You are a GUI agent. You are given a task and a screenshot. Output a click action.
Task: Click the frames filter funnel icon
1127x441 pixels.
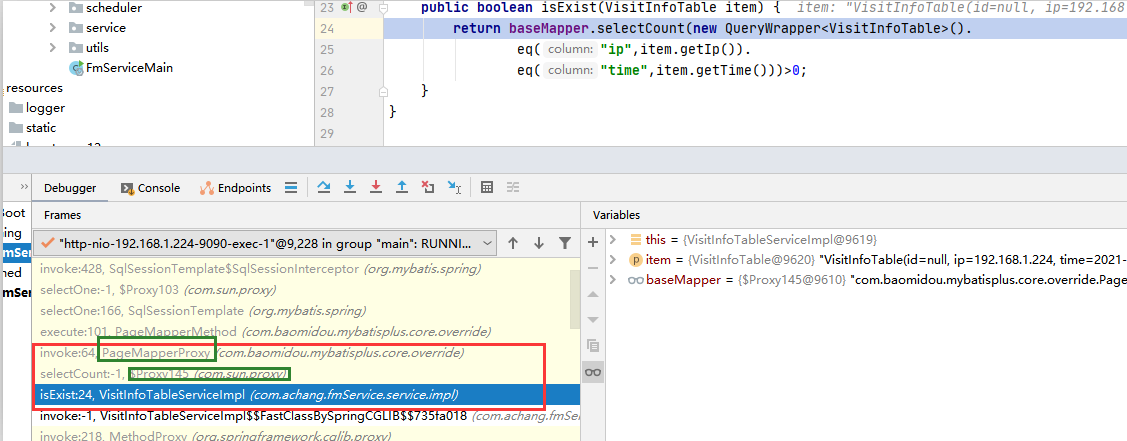pyautogui.click(x=565, y=243)
